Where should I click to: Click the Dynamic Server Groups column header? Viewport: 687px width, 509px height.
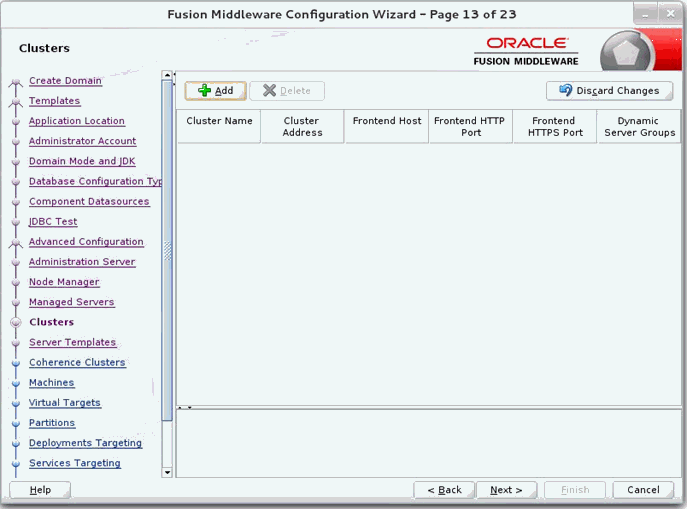[639, 127]
